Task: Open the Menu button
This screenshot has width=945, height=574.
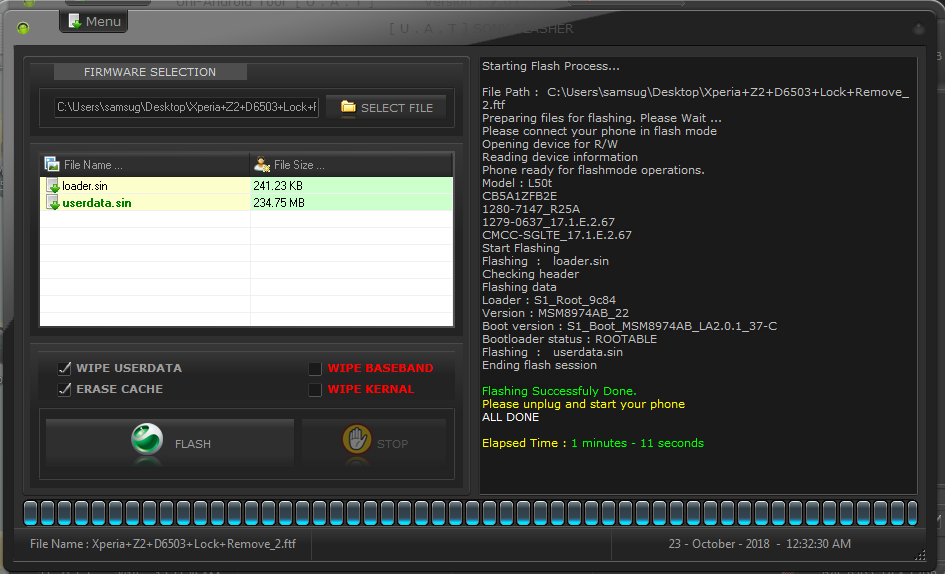Action: click(93, 22)
